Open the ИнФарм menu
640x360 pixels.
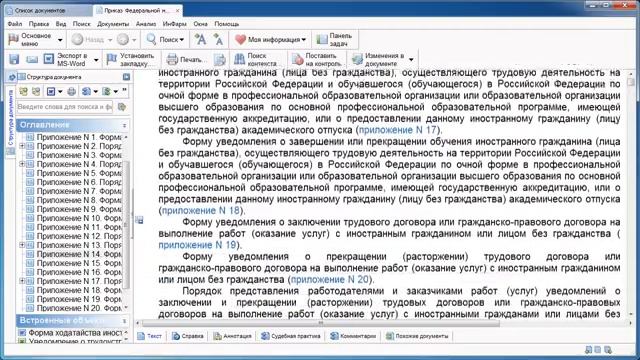click(174, 24)
